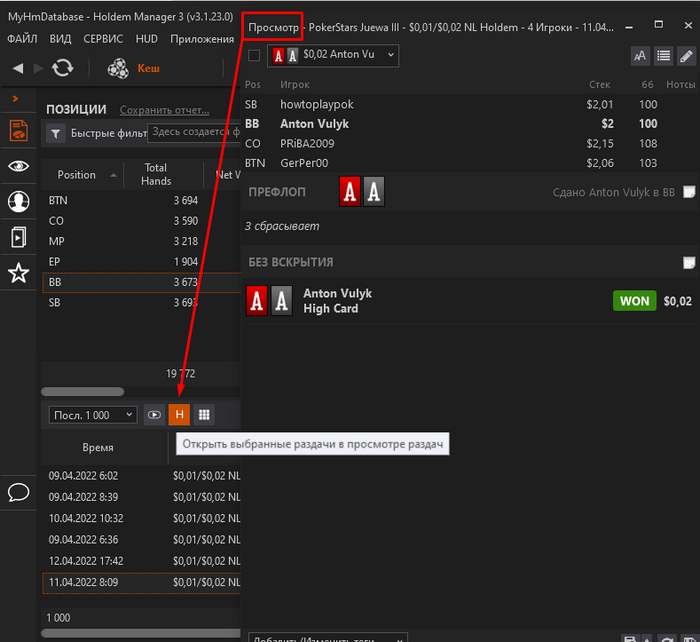The height and width of the screenshot is (642, 700).
Task: Open the chat bubble sidebar icon
Action: point(18,492)
